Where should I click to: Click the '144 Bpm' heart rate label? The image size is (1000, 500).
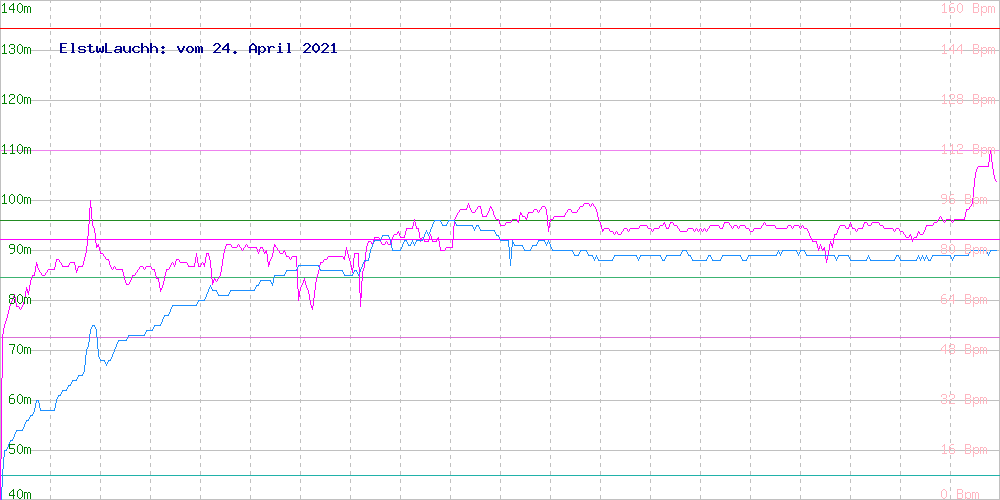[x=967, y=50]
